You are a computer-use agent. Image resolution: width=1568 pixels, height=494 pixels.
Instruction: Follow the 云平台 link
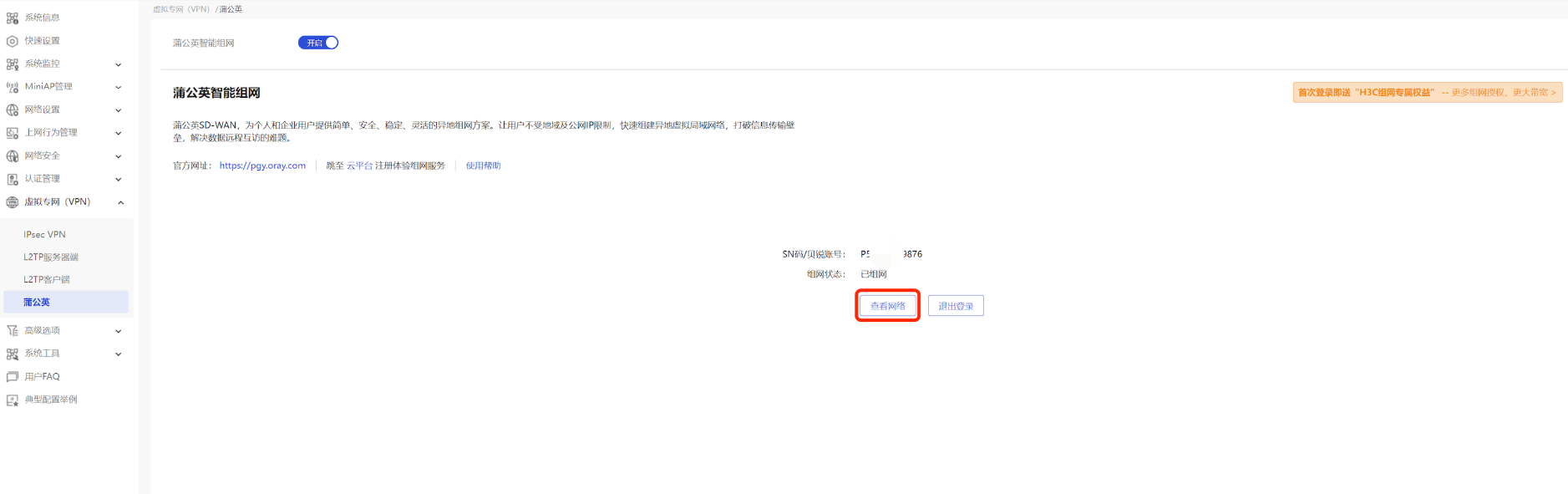(x=359, y=166)
